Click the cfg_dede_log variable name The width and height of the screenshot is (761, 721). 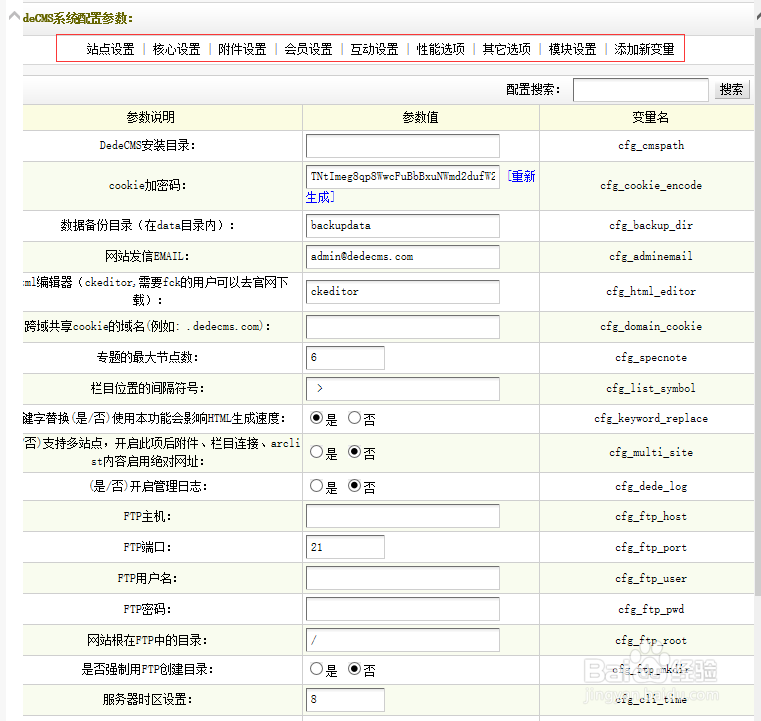point(651,486)
